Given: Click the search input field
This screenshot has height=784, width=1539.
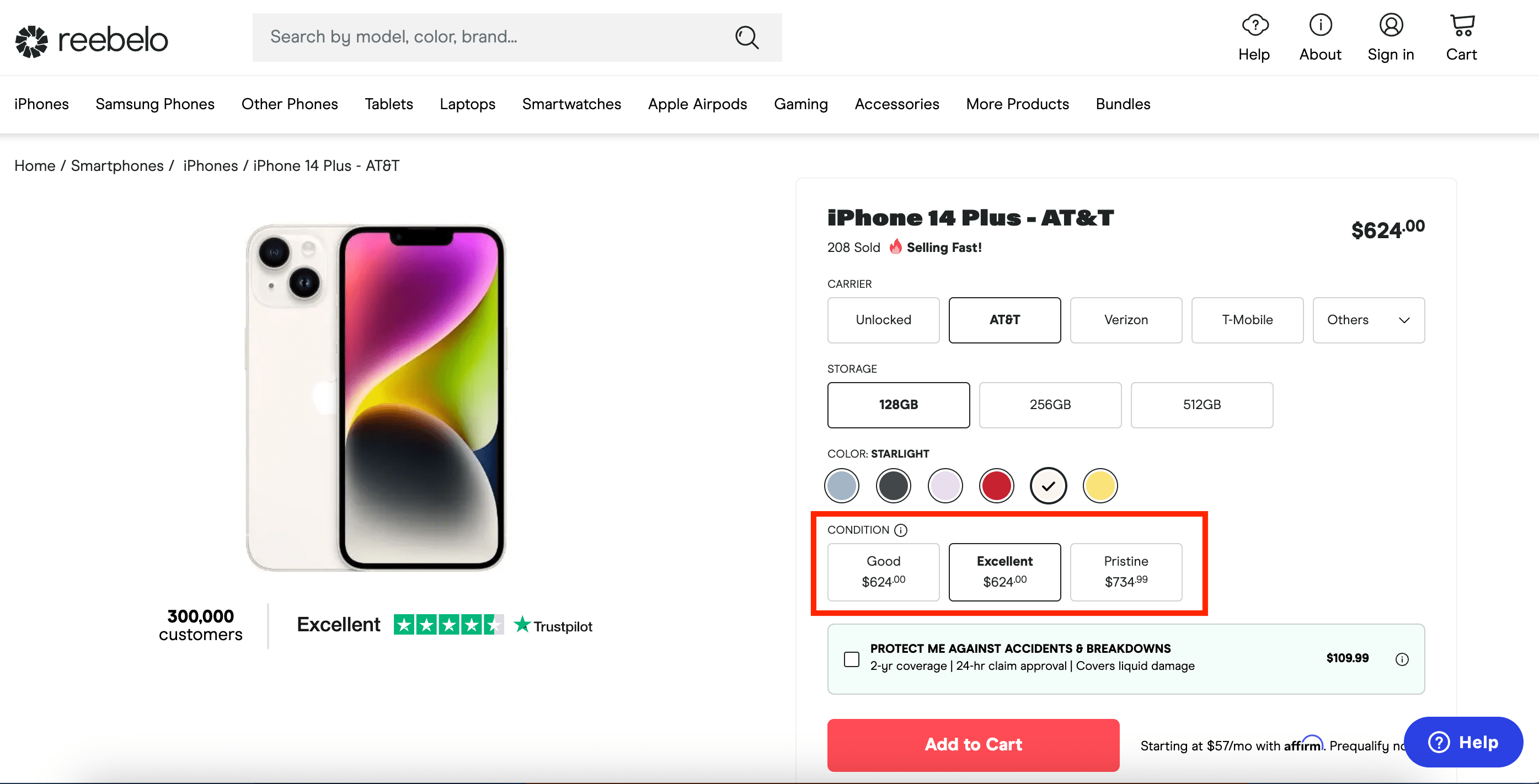Looking at the screenshot, I should click(x=490, y=37).
